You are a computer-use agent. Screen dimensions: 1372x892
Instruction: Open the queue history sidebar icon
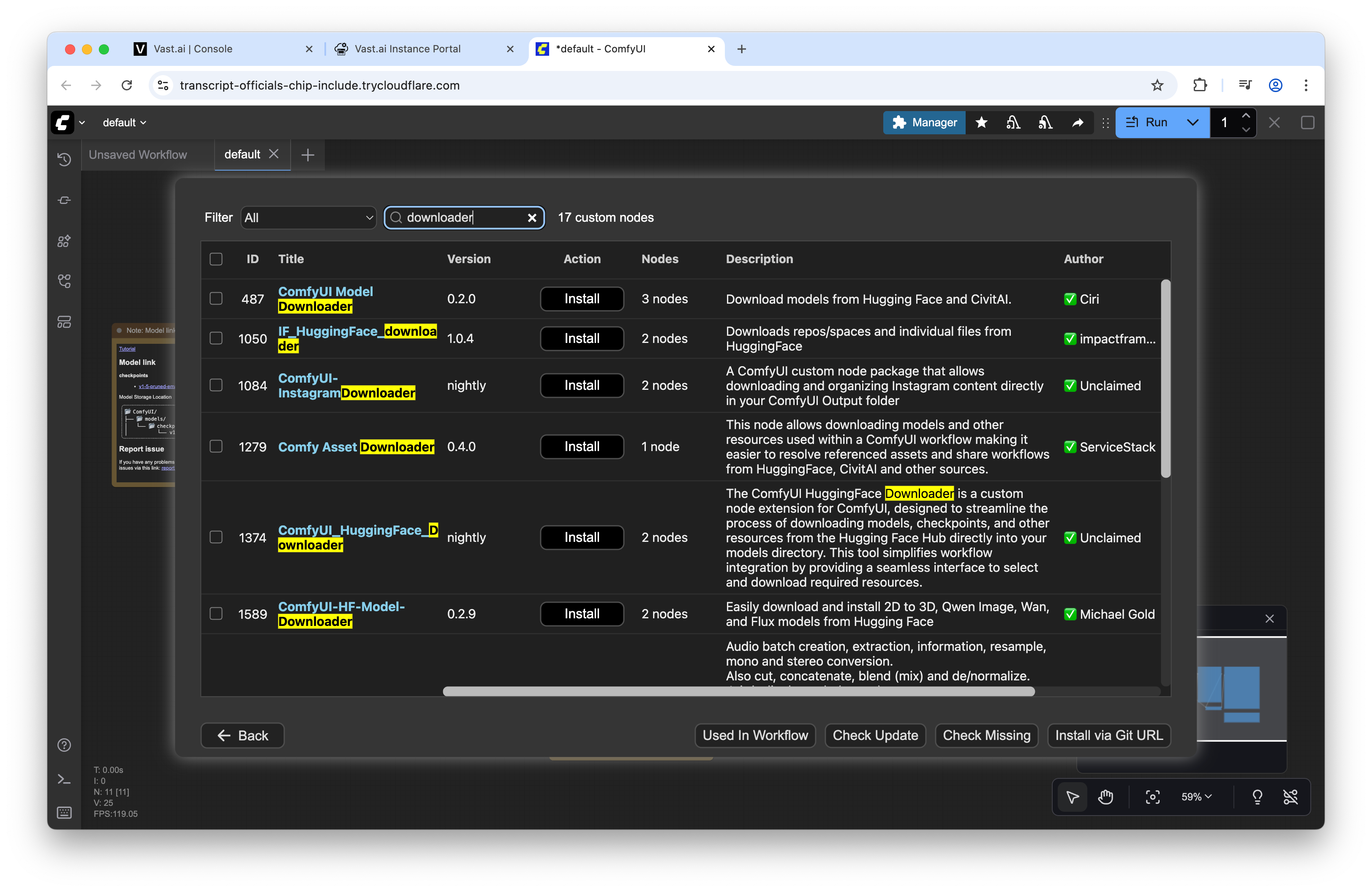point(64,160)
